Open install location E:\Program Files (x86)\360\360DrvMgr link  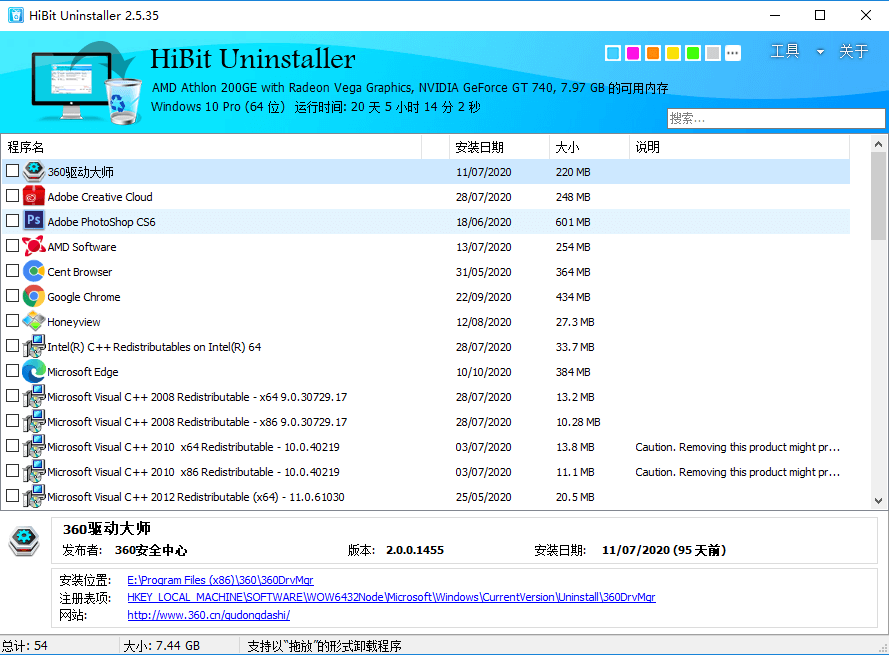point(220,580)
